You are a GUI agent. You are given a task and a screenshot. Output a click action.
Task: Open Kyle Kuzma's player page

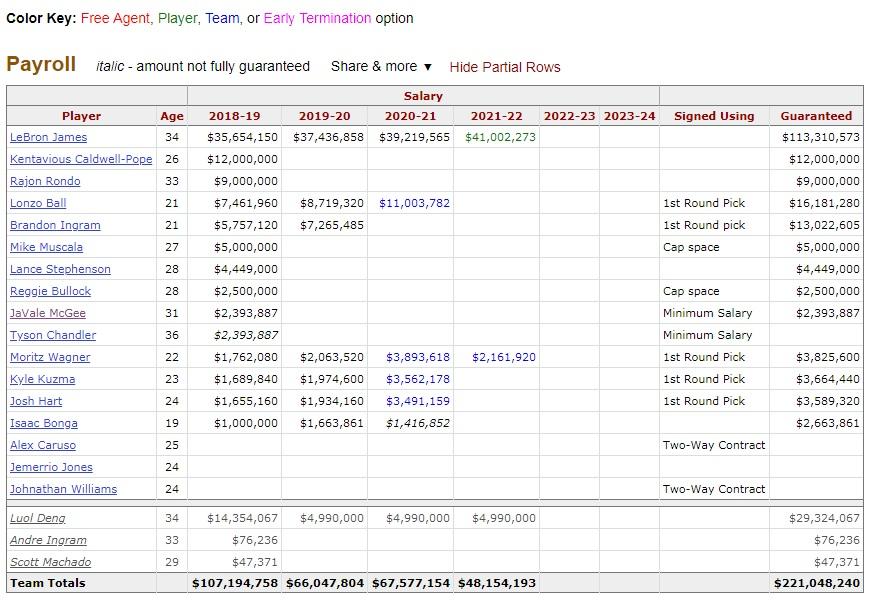[x=43, y=379]
